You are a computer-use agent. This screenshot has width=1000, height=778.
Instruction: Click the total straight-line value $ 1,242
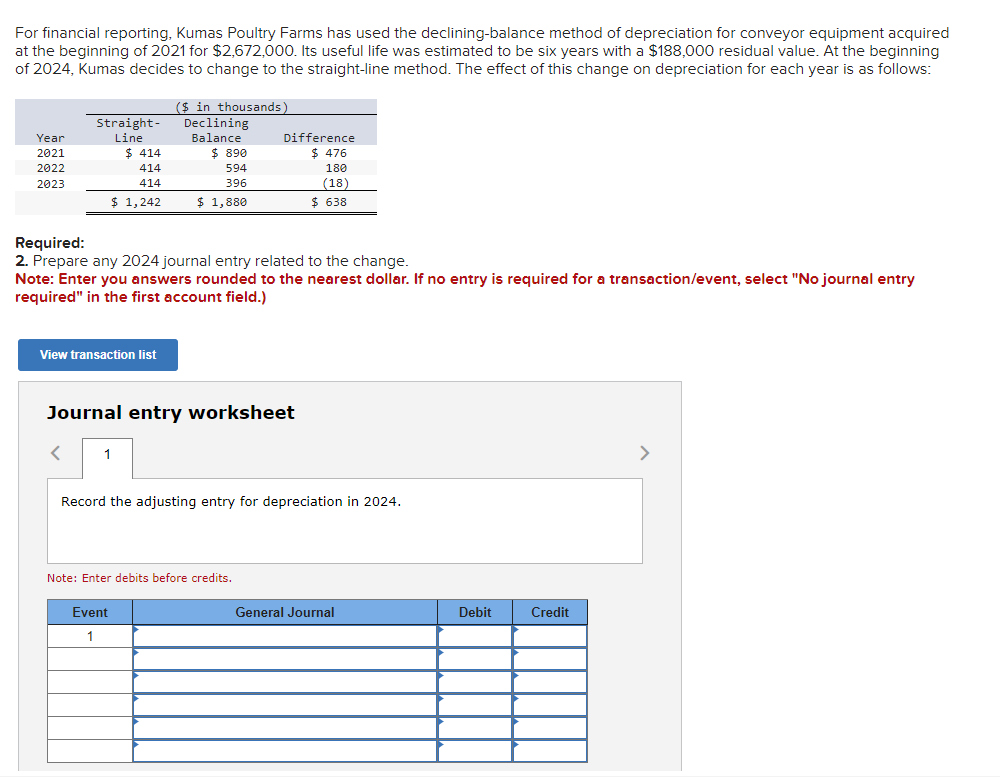point(136,202)
